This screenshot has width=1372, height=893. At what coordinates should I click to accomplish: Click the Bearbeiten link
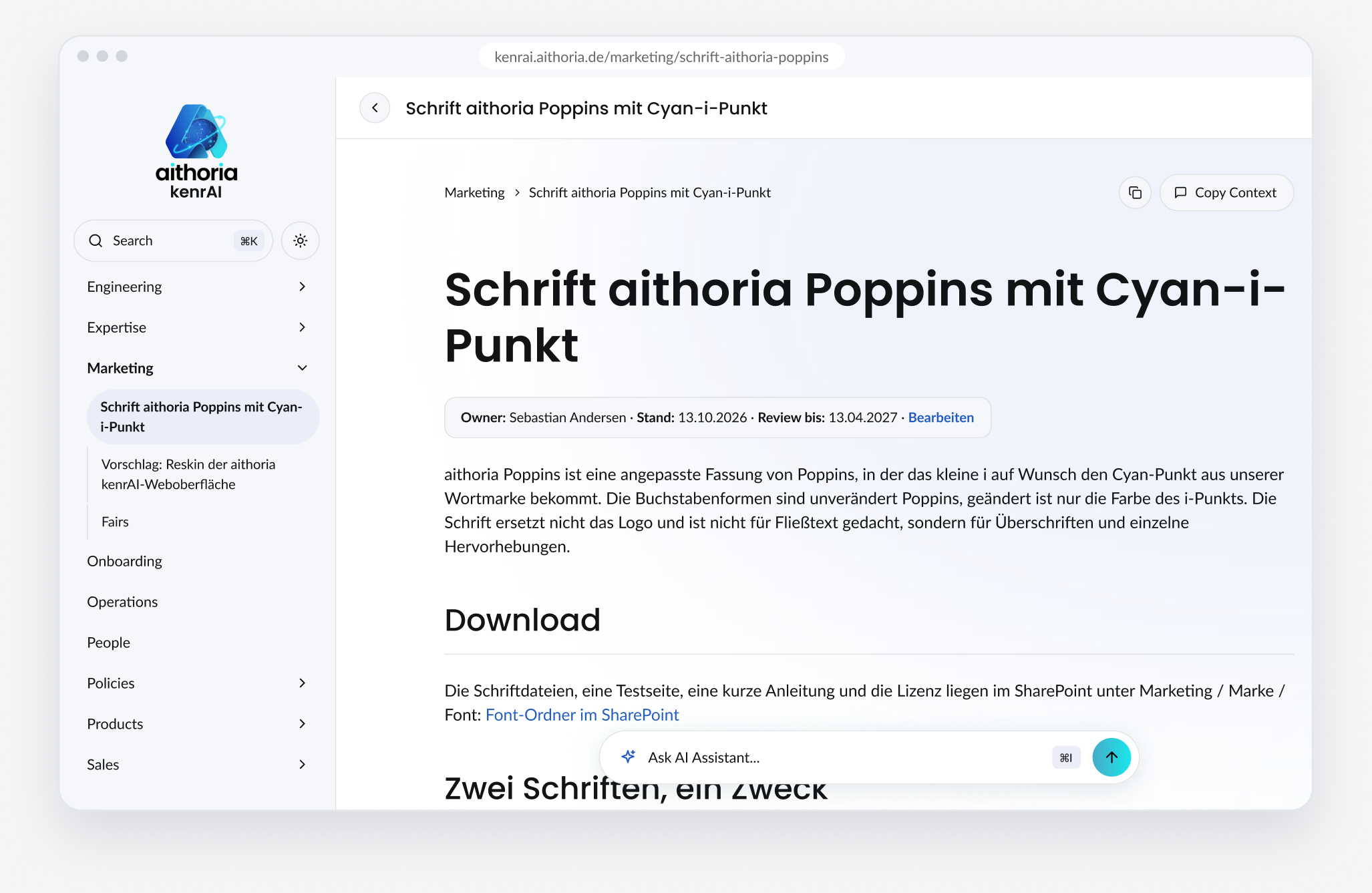click(x=940, y=417)
